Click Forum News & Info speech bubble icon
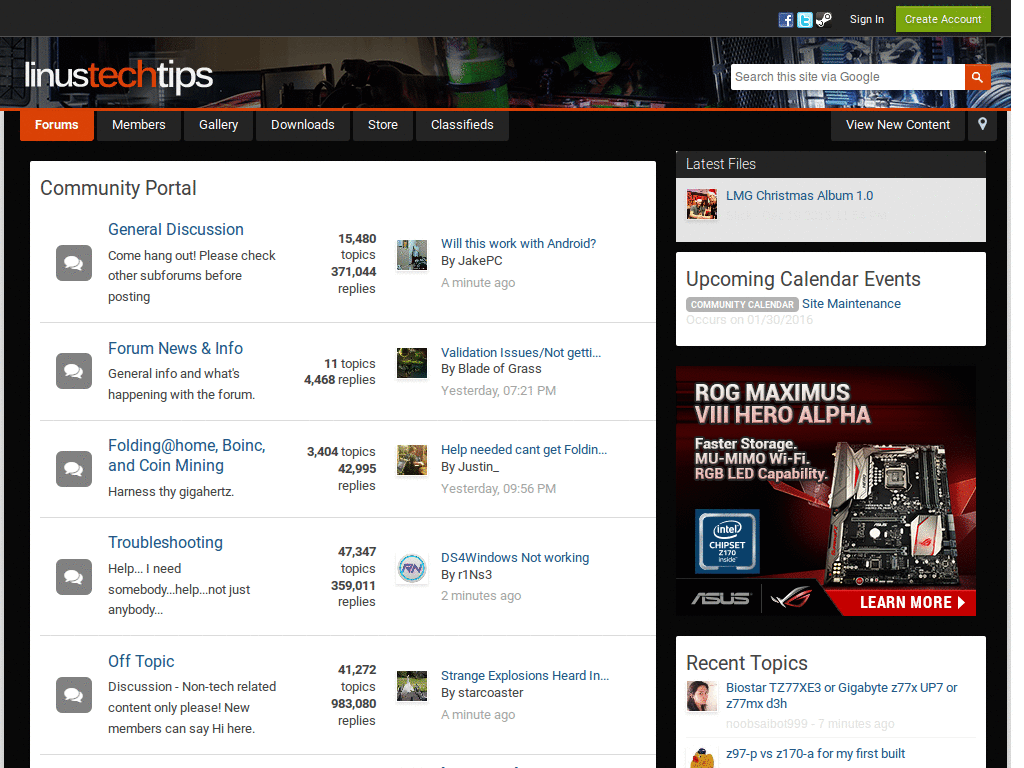The height and width of the screenshot is (768, 1024). pos(74,371)
